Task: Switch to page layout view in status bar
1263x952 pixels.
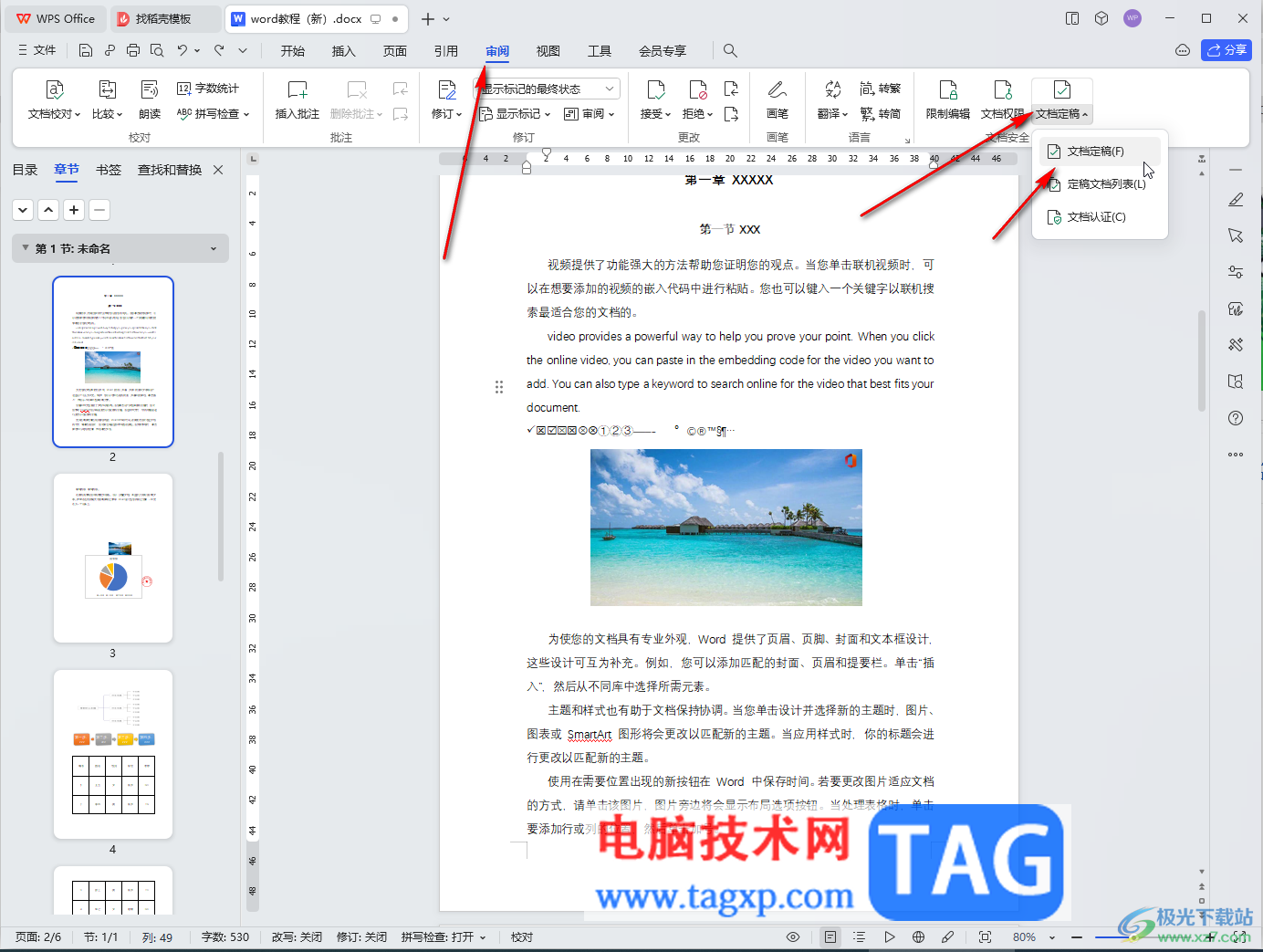Action: click(x=830, y=936)
